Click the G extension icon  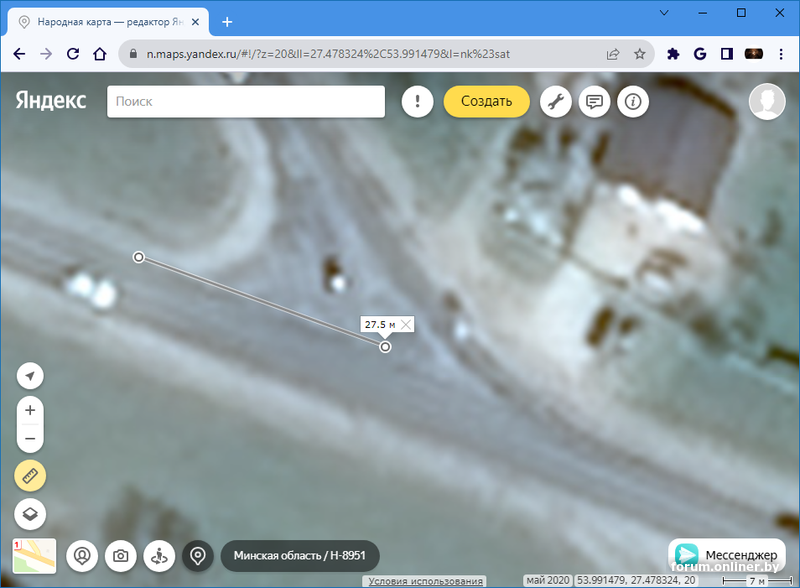pos(700,54)
